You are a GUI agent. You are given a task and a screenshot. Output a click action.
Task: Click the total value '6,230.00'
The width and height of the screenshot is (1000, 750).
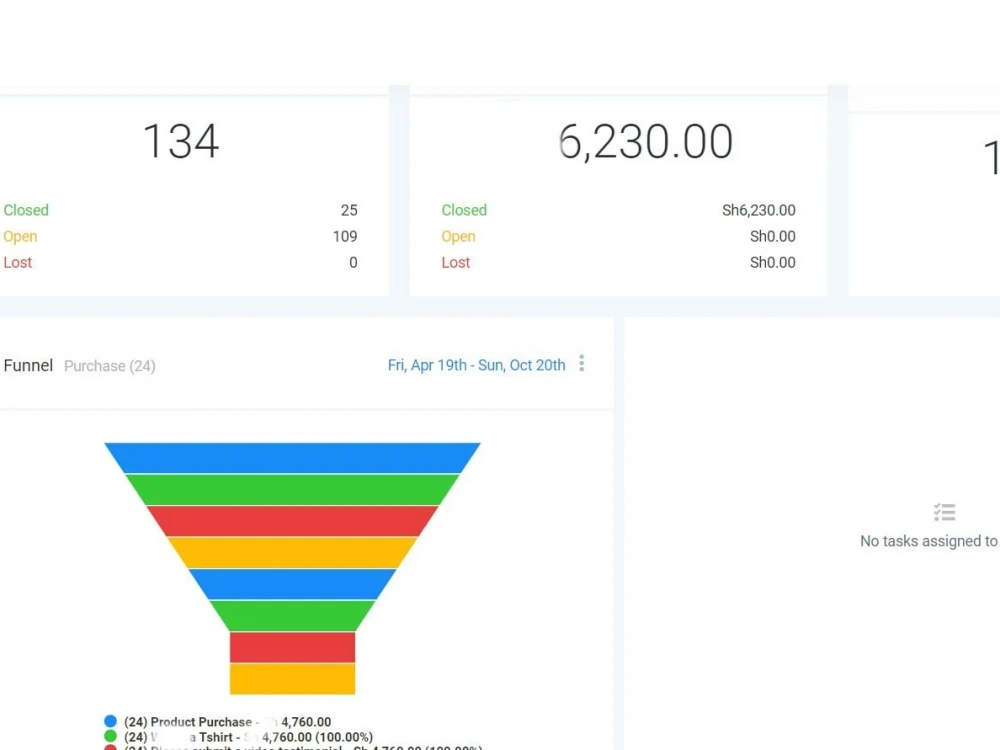point(645,142)
